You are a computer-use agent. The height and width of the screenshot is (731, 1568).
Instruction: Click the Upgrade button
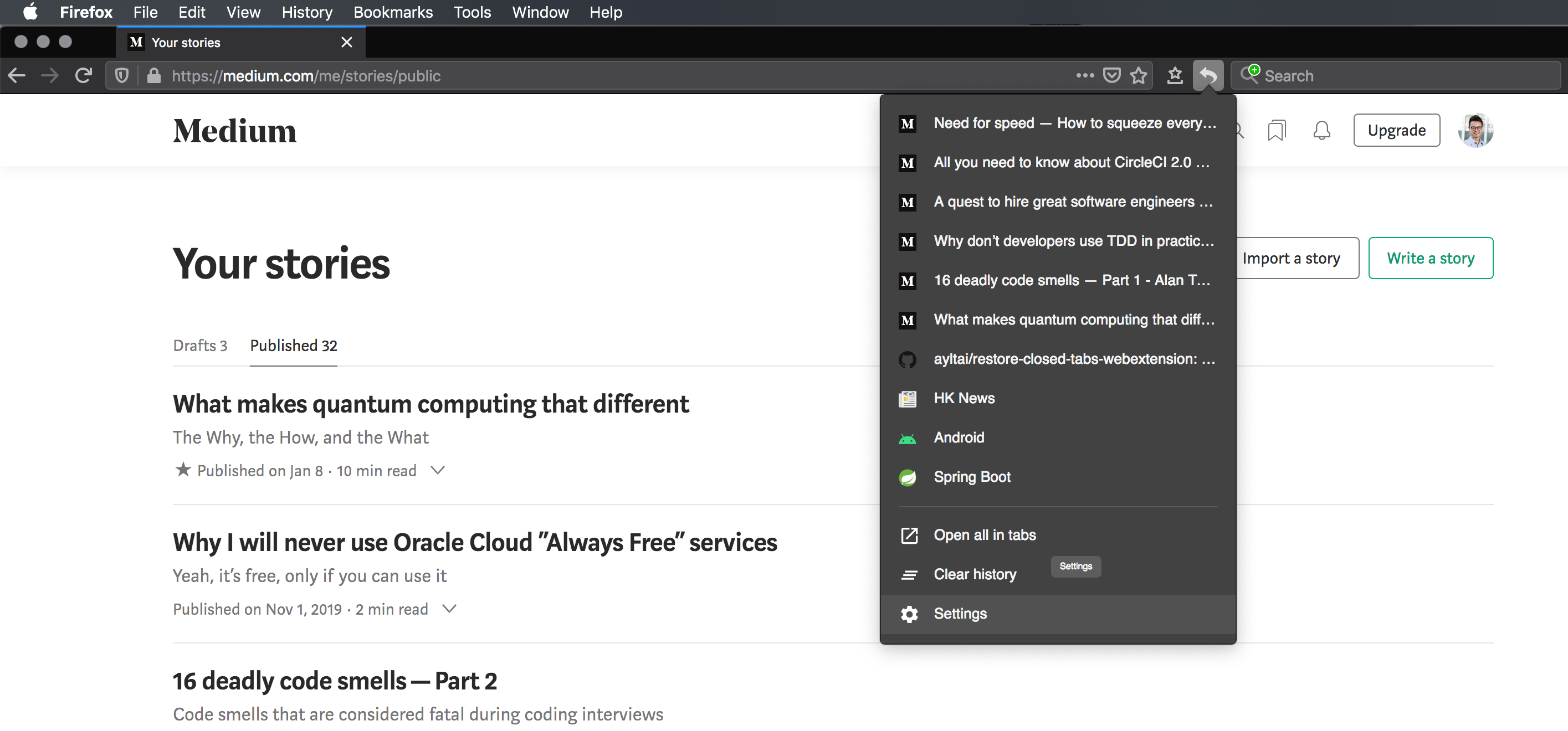[x=1396, y=130]
